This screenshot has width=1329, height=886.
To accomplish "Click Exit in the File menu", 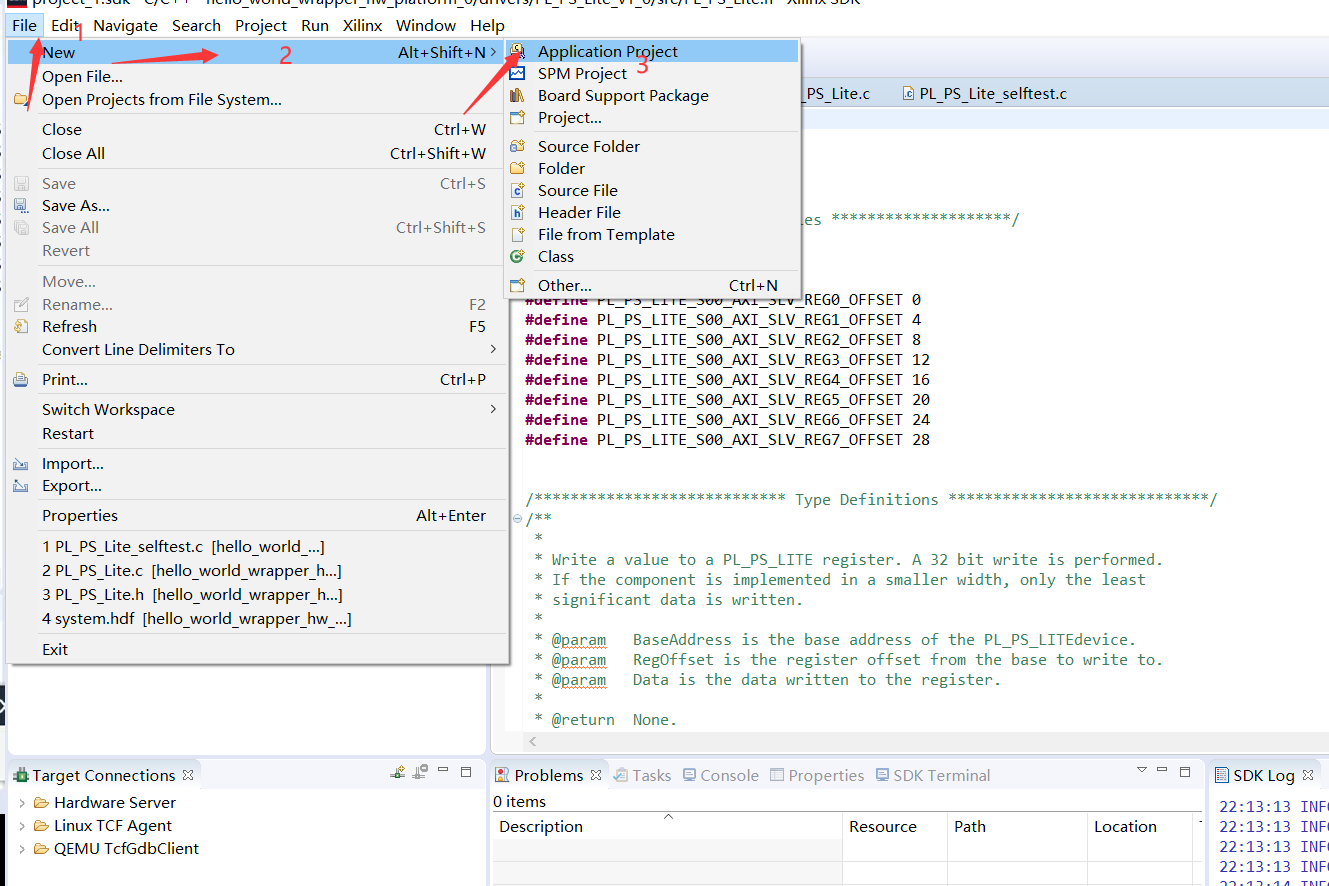I will click(257, 649).
